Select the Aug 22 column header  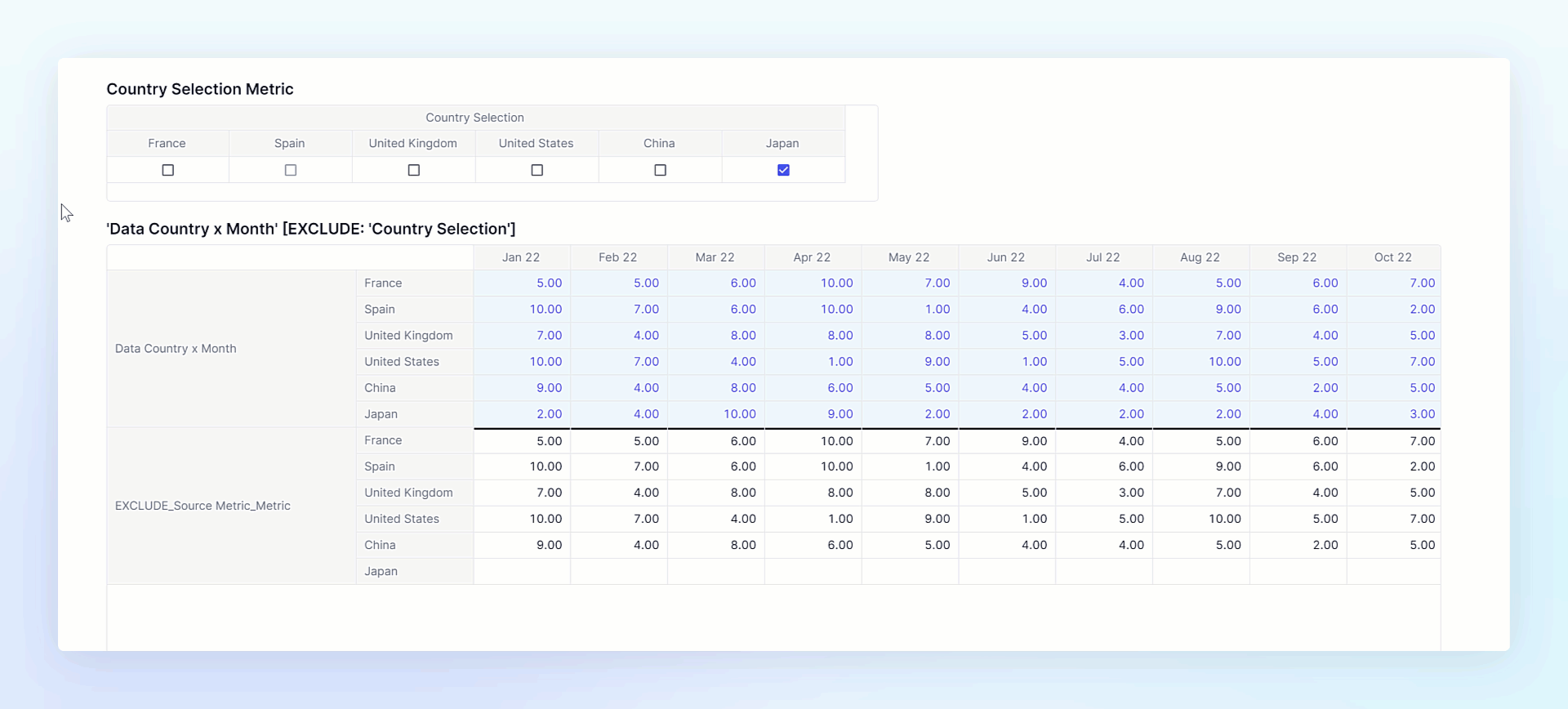[1200, 257]
